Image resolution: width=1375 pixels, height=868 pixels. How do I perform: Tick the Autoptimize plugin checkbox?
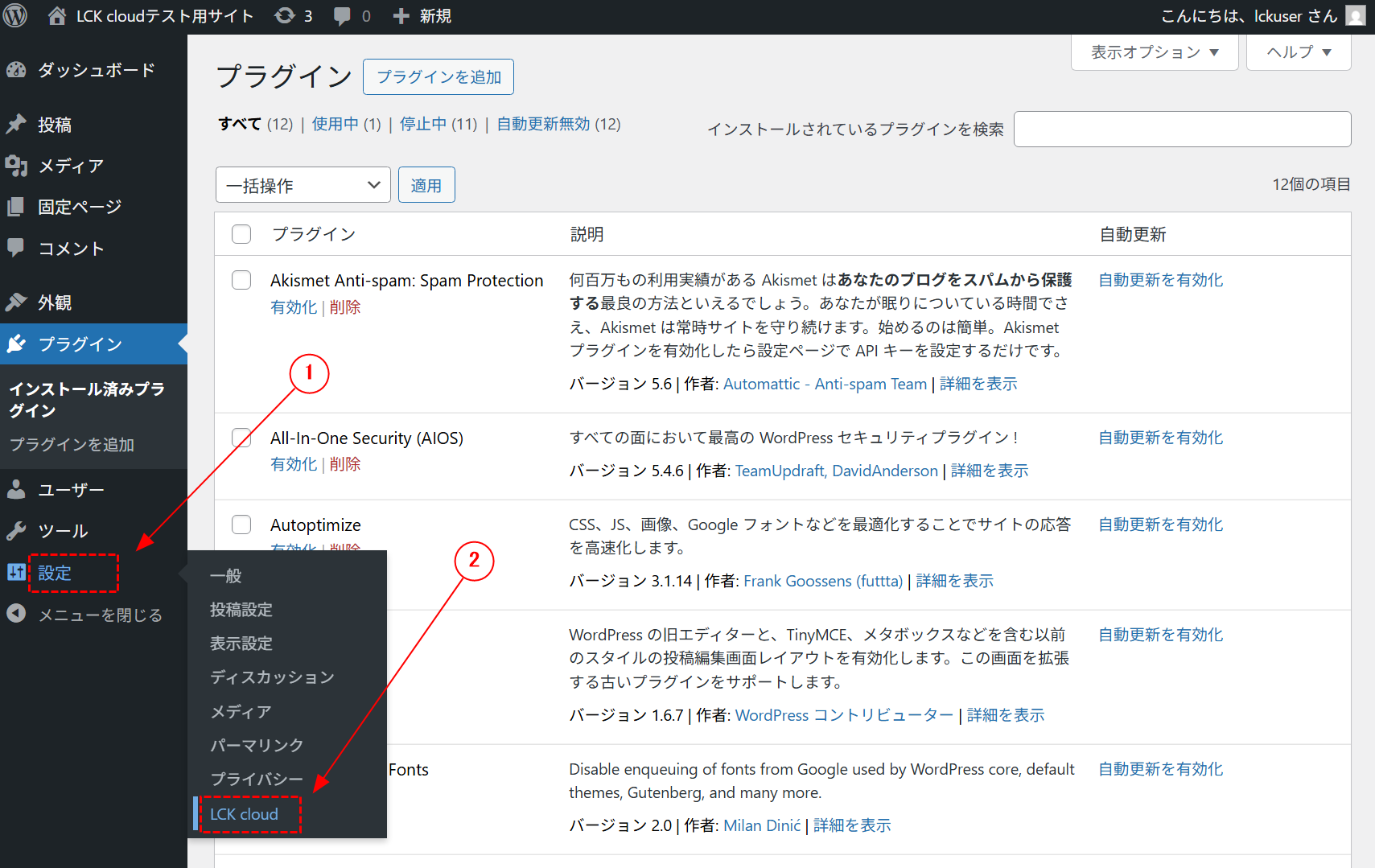[241, 525]
